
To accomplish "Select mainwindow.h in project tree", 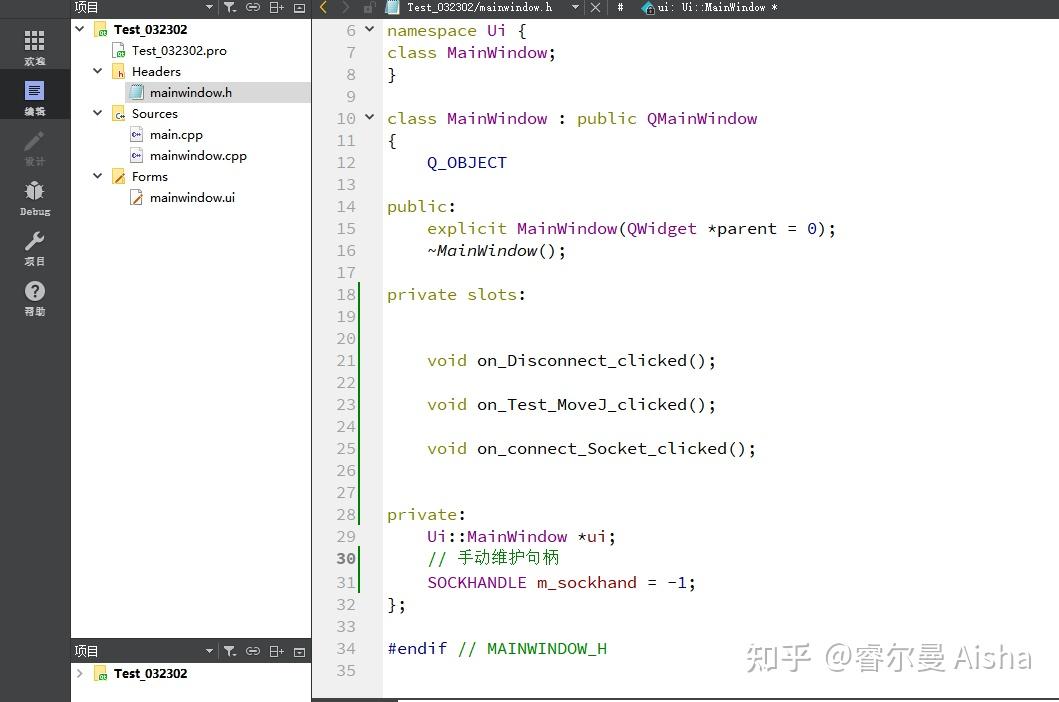I will pyautogui.click(x=190, y=93).
